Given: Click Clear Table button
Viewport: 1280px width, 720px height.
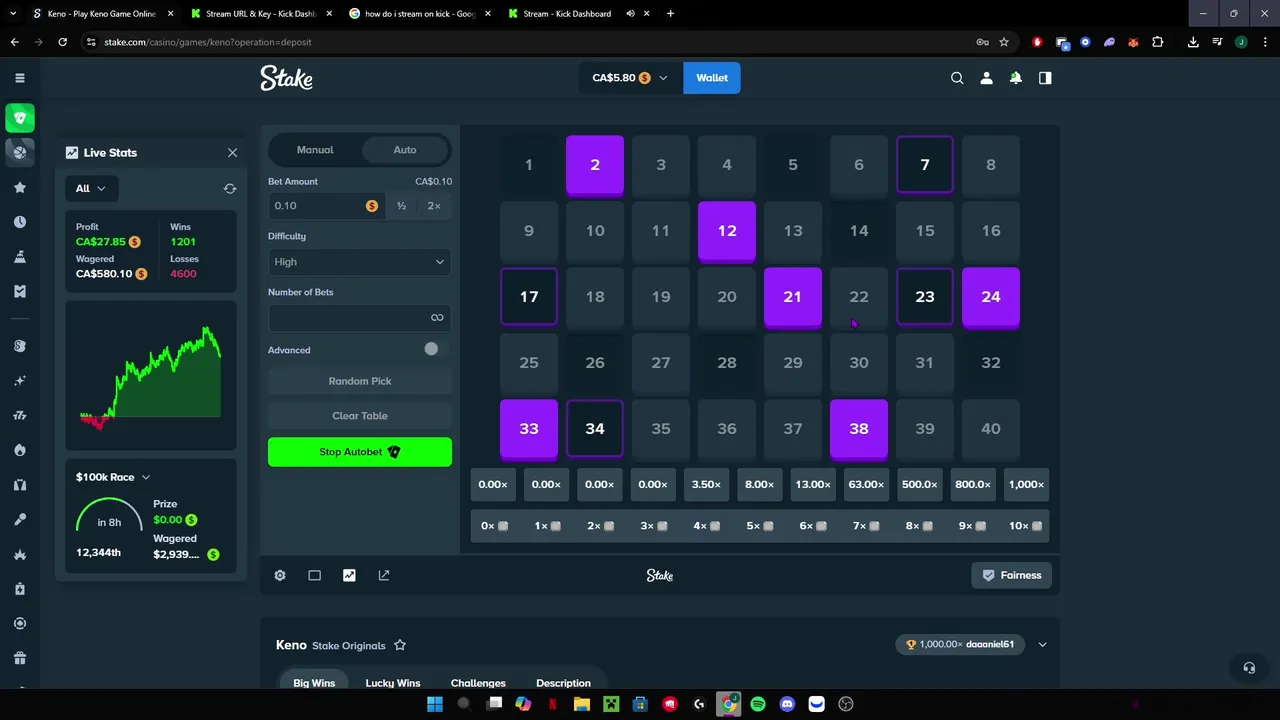Looking at the screenshot, I should click(x=360, y=416).
